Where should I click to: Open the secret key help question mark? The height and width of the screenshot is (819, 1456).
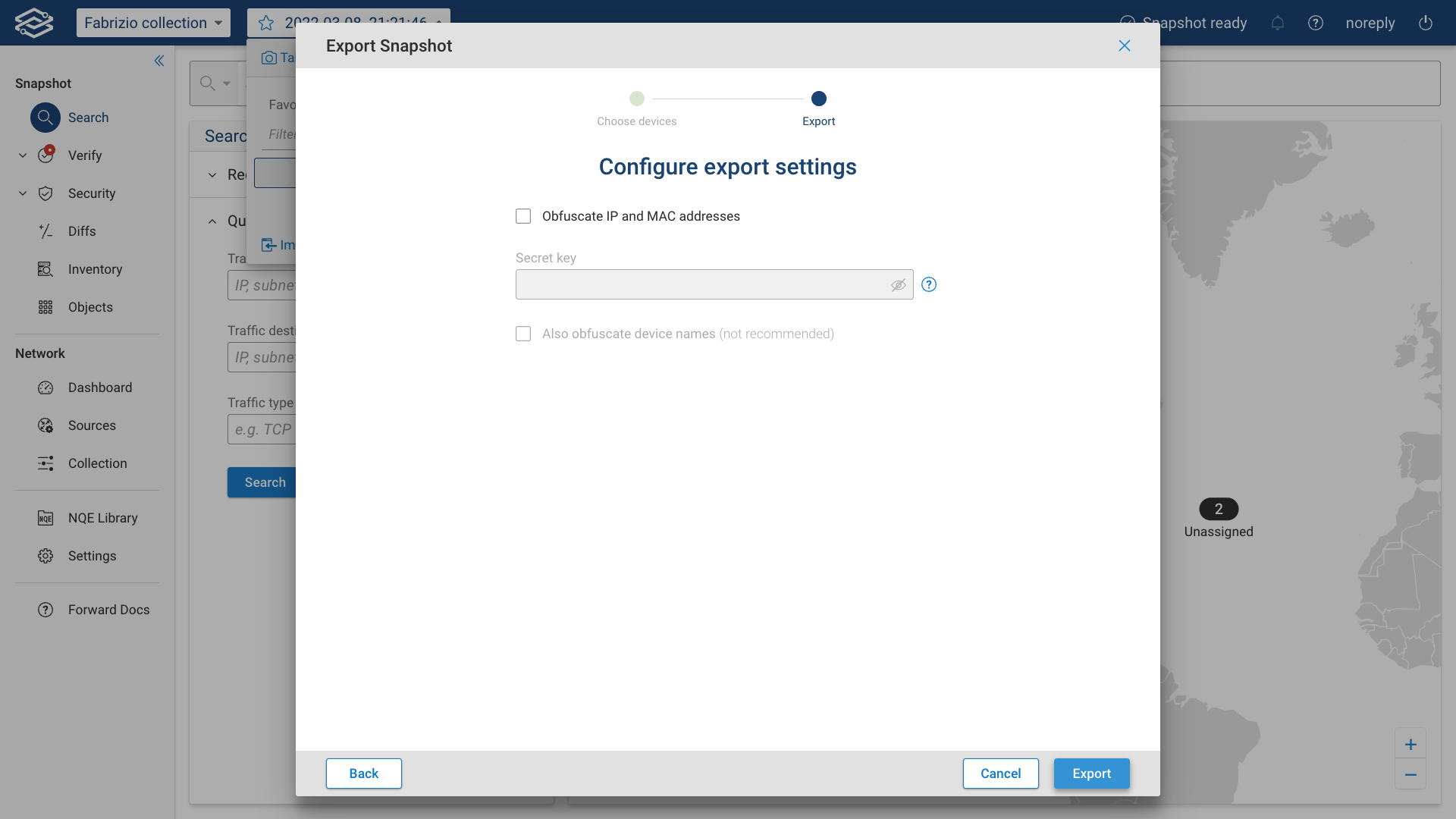click(929, 284)
